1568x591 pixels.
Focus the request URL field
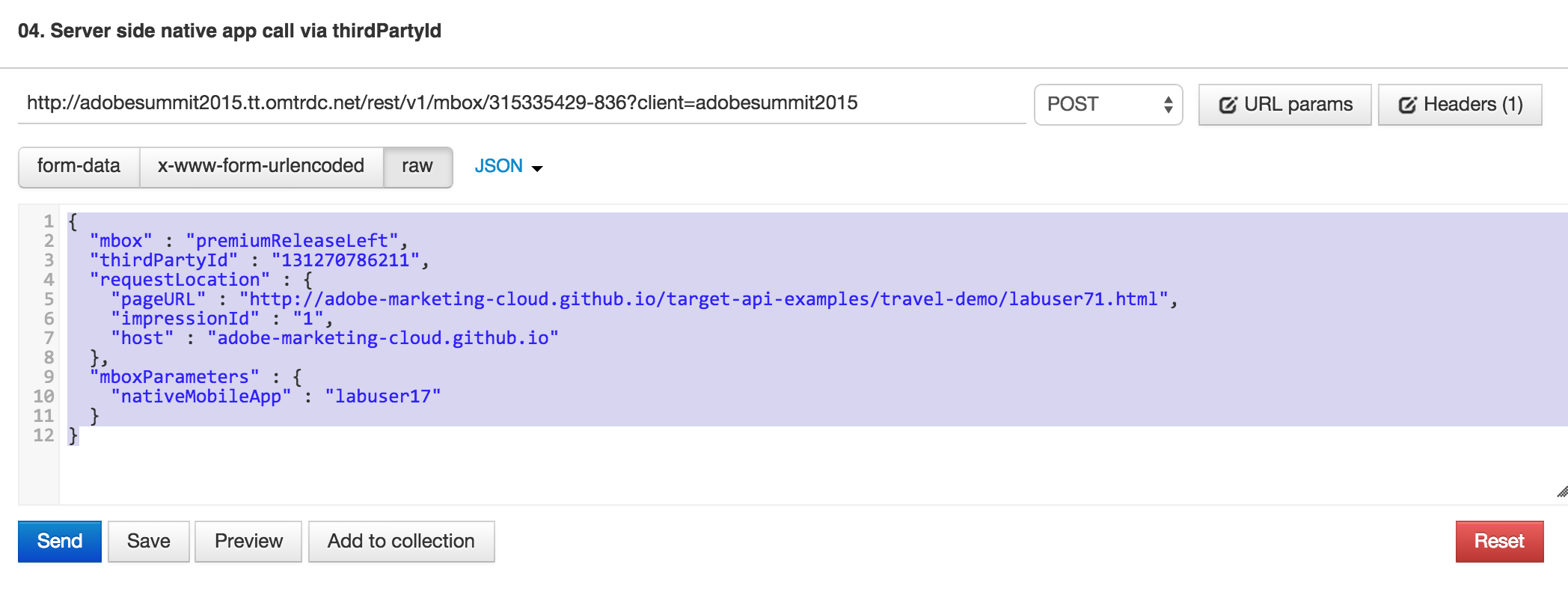pyautogui.click(x=521, y=103)
